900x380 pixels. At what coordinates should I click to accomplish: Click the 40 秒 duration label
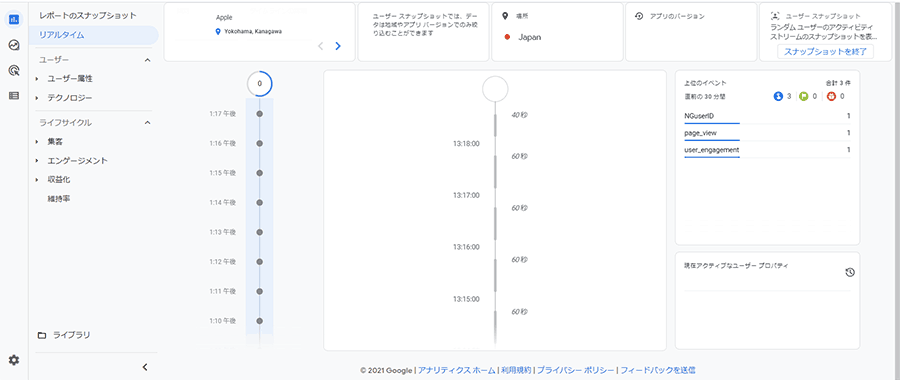coord(519,115)
